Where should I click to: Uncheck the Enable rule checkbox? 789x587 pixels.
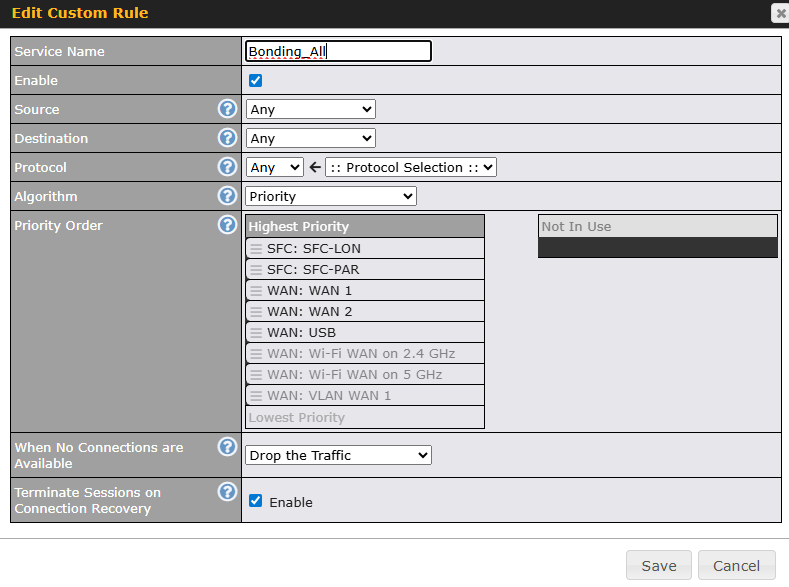256,80
